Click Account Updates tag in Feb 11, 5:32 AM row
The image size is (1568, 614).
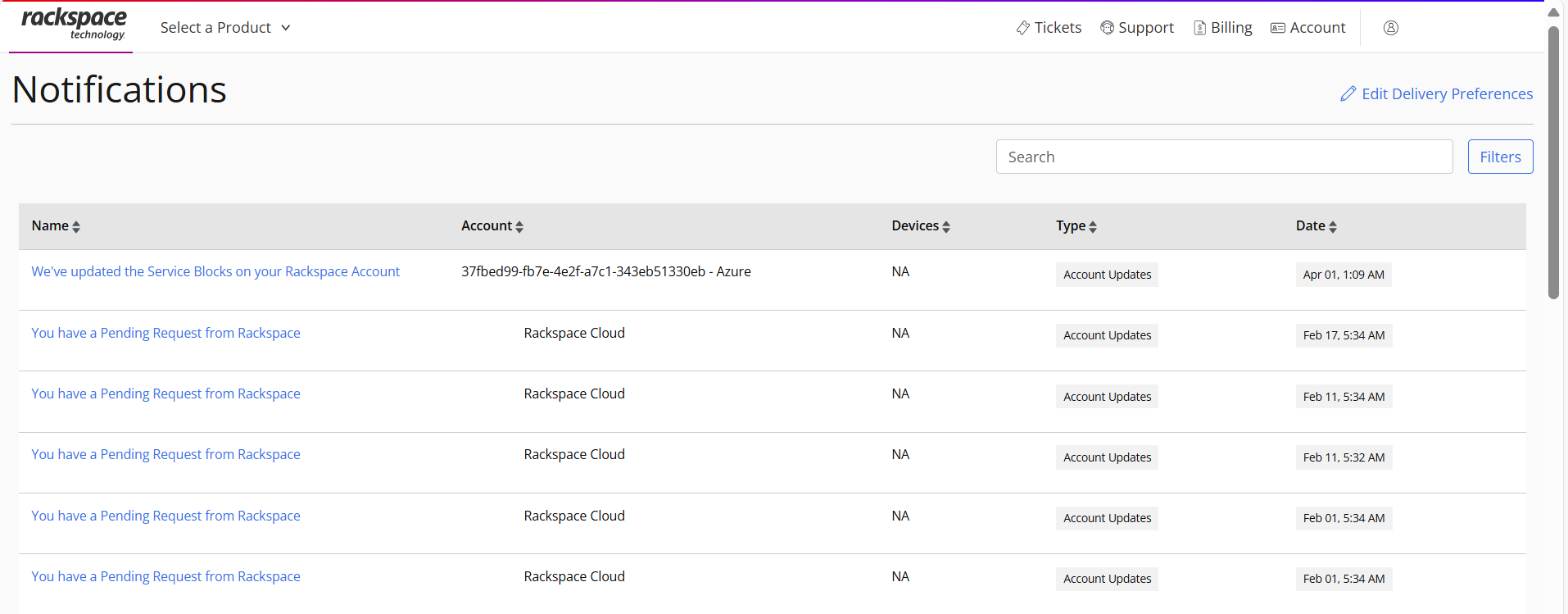tap(1107, 457)
